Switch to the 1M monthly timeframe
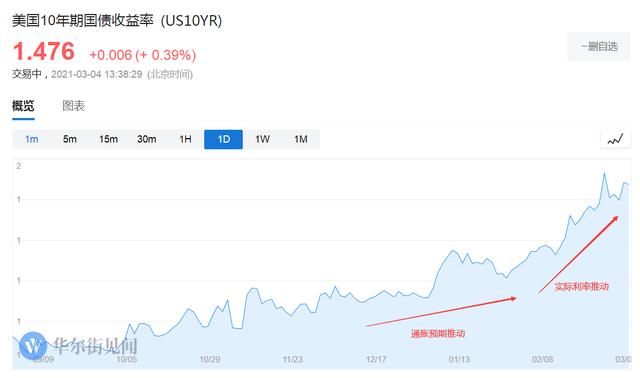 pyautogui.click(x=301, y=139)
